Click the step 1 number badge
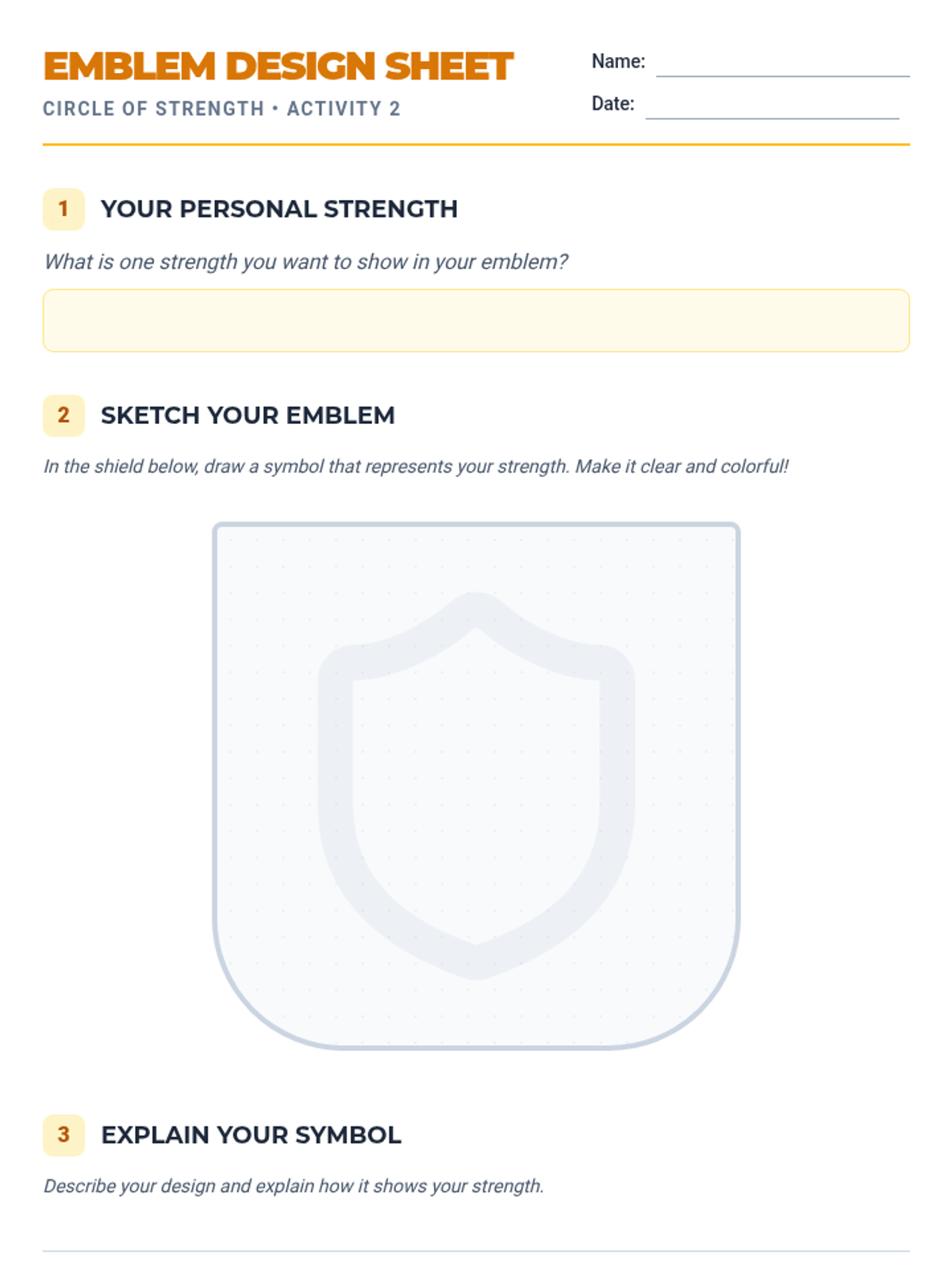Image resolution: width=952 pixels, height=1270 pixels. pyautogui.click(x=63, y=210)
